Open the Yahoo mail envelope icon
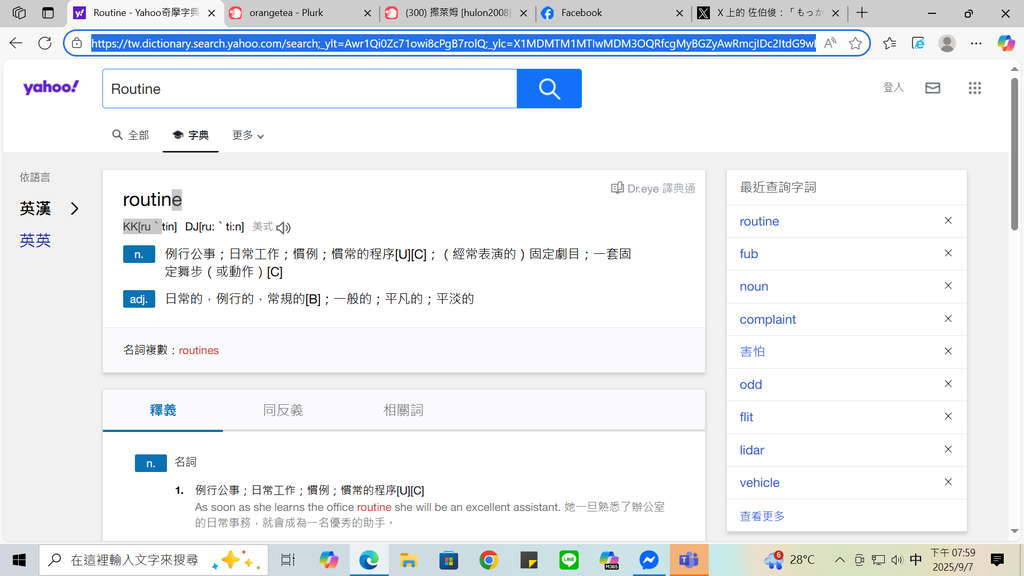This screenshot has width=1024, height=576. point(932,88)
